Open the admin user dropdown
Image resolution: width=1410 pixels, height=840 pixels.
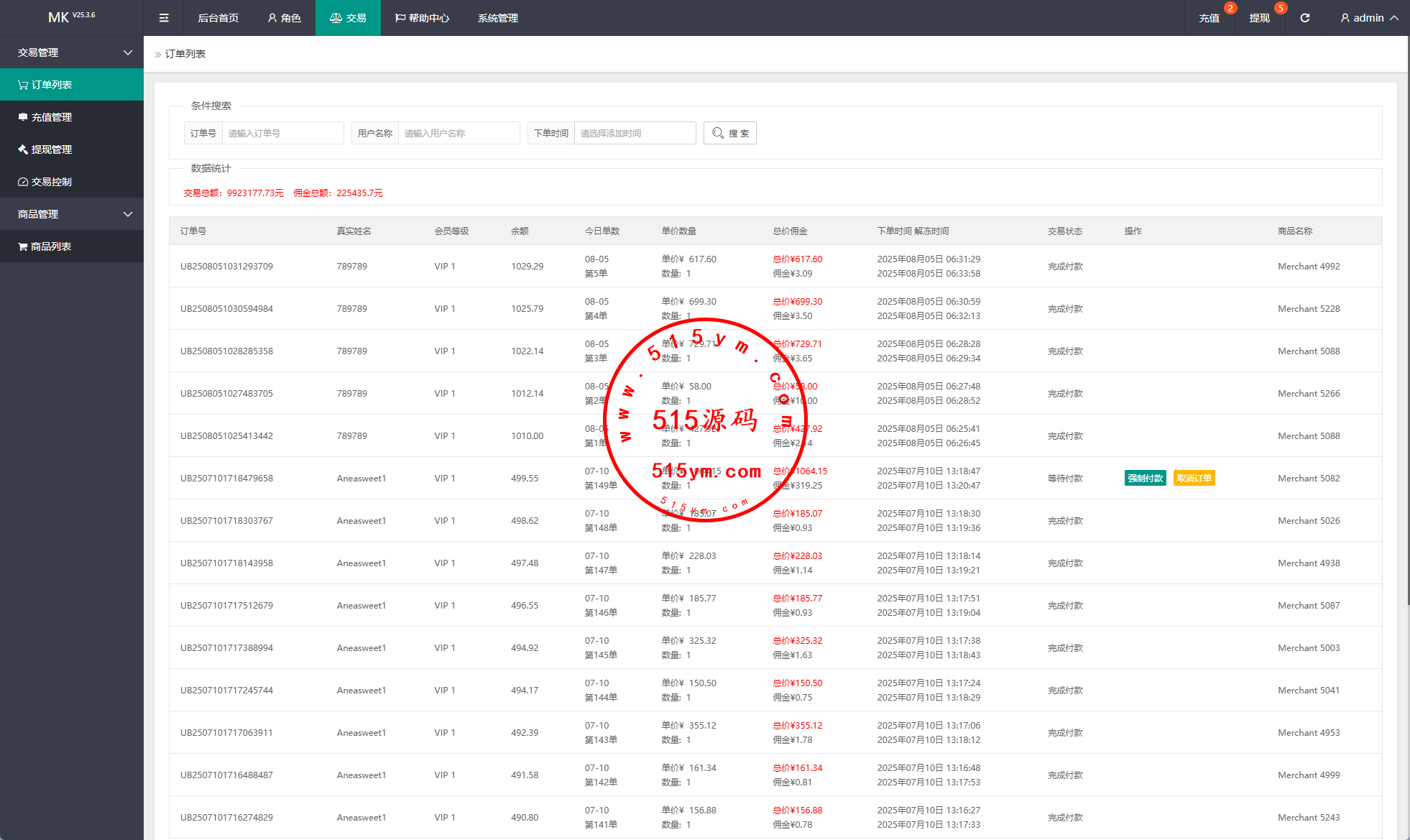point(1369,18)
